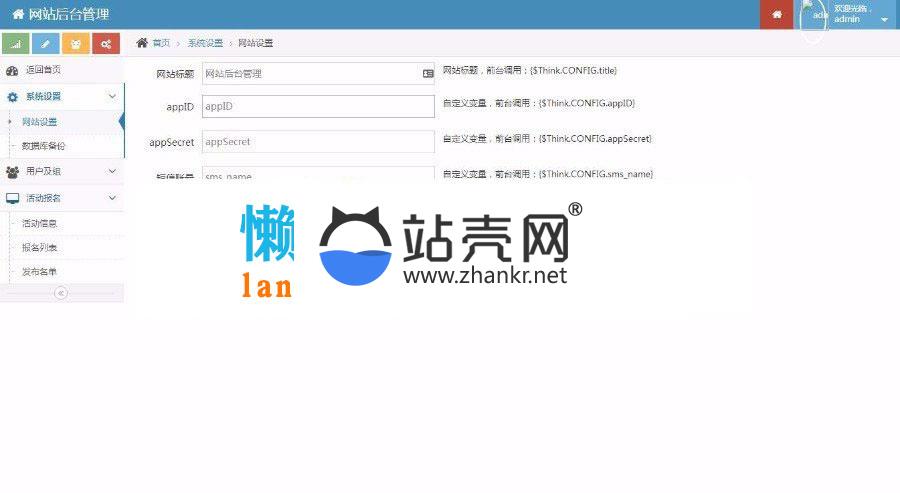Select 数据库备份 in the sidebar

pyautogui.click(x=44, y=146)
